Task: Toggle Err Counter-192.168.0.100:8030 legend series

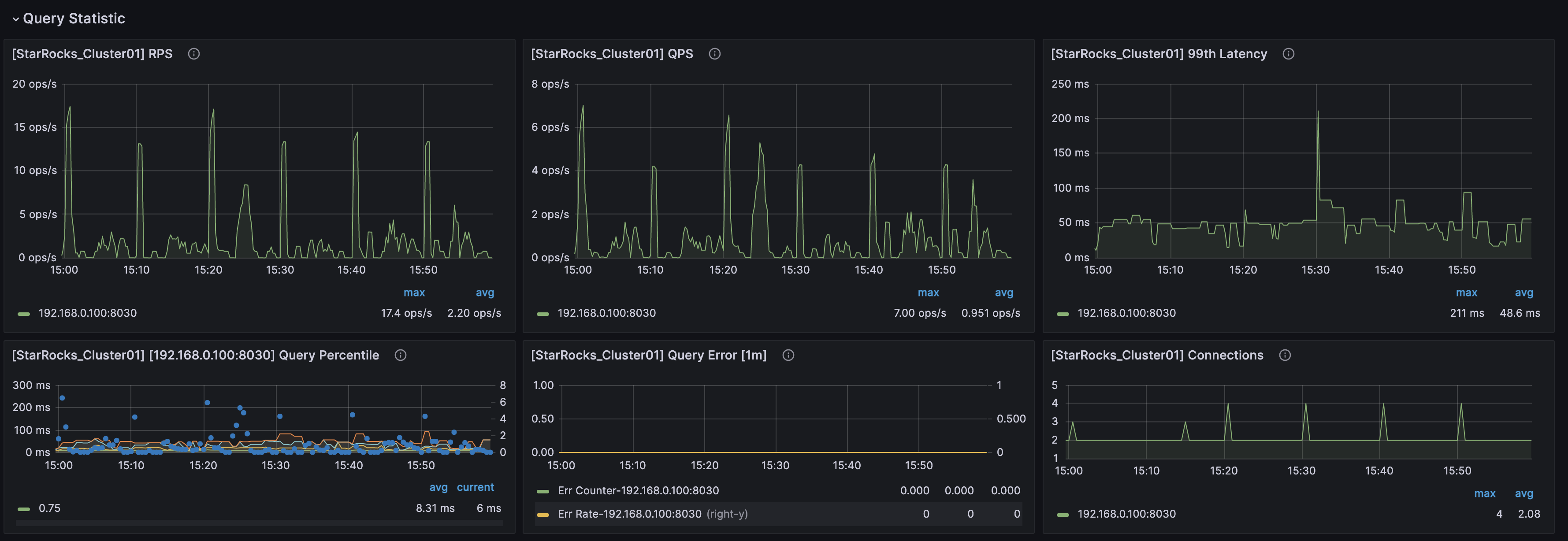Action: click(638, 491)
